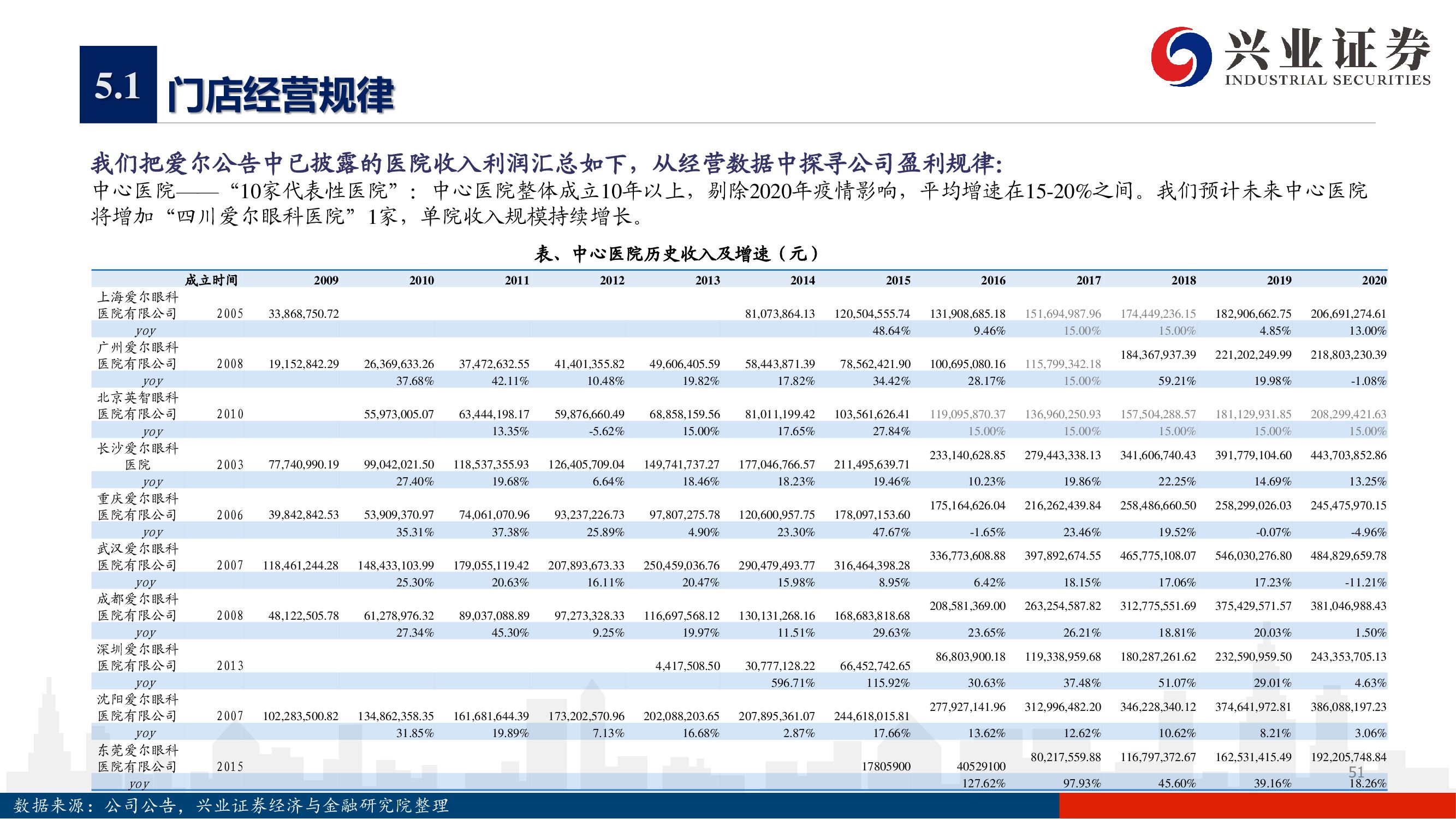
Task: Click the value 19,152,842.29 for Guangzhou
Action: (304, 364)
